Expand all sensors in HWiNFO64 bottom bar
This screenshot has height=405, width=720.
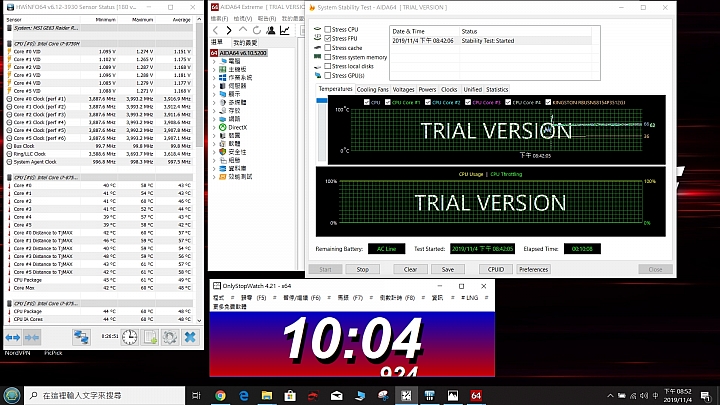click(x=12, y=338)
